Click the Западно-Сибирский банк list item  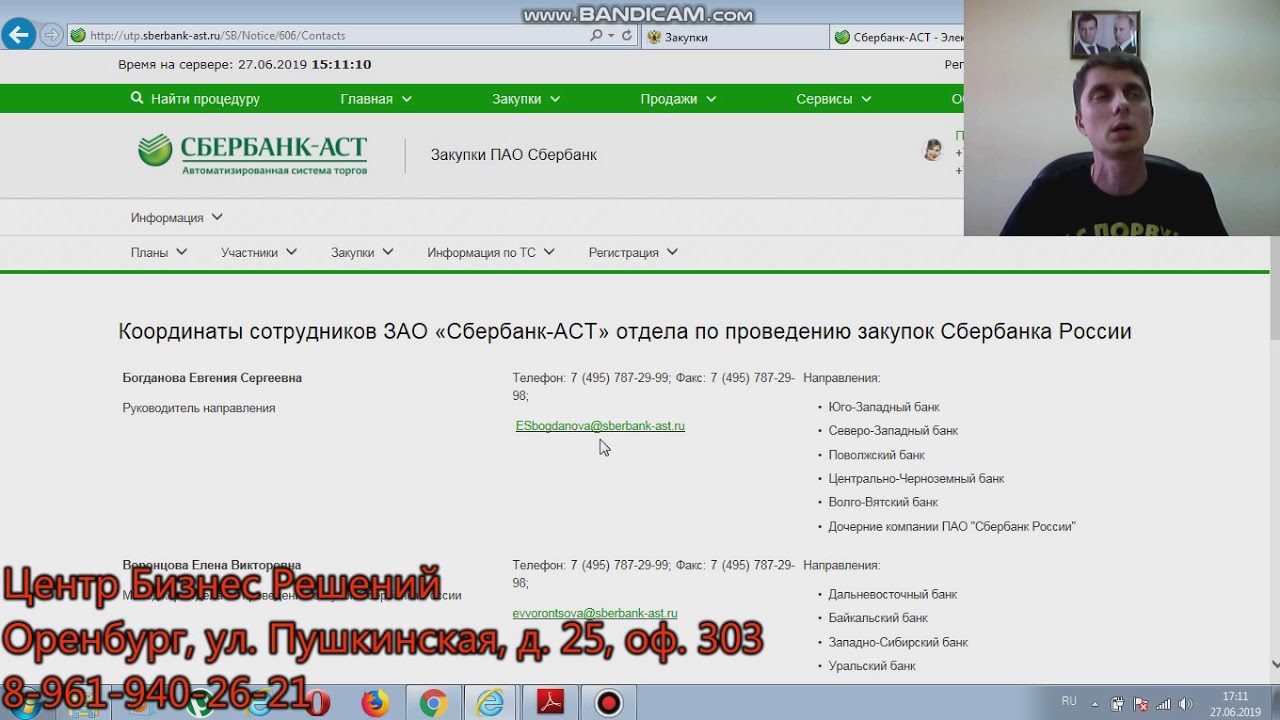tap(898, 642)
